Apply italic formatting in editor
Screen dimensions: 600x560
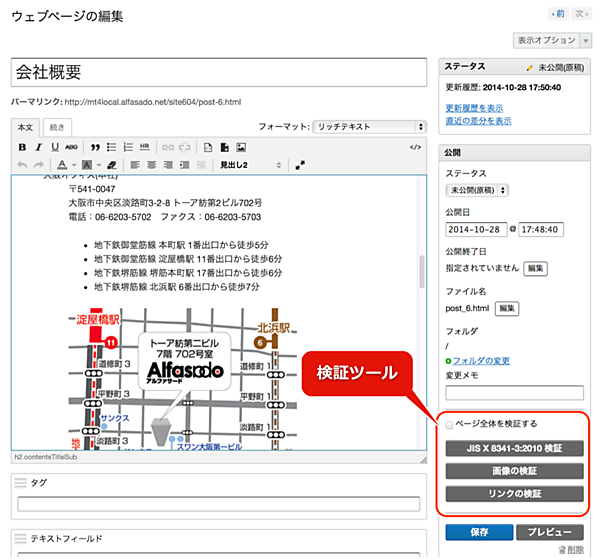(38, 147)
